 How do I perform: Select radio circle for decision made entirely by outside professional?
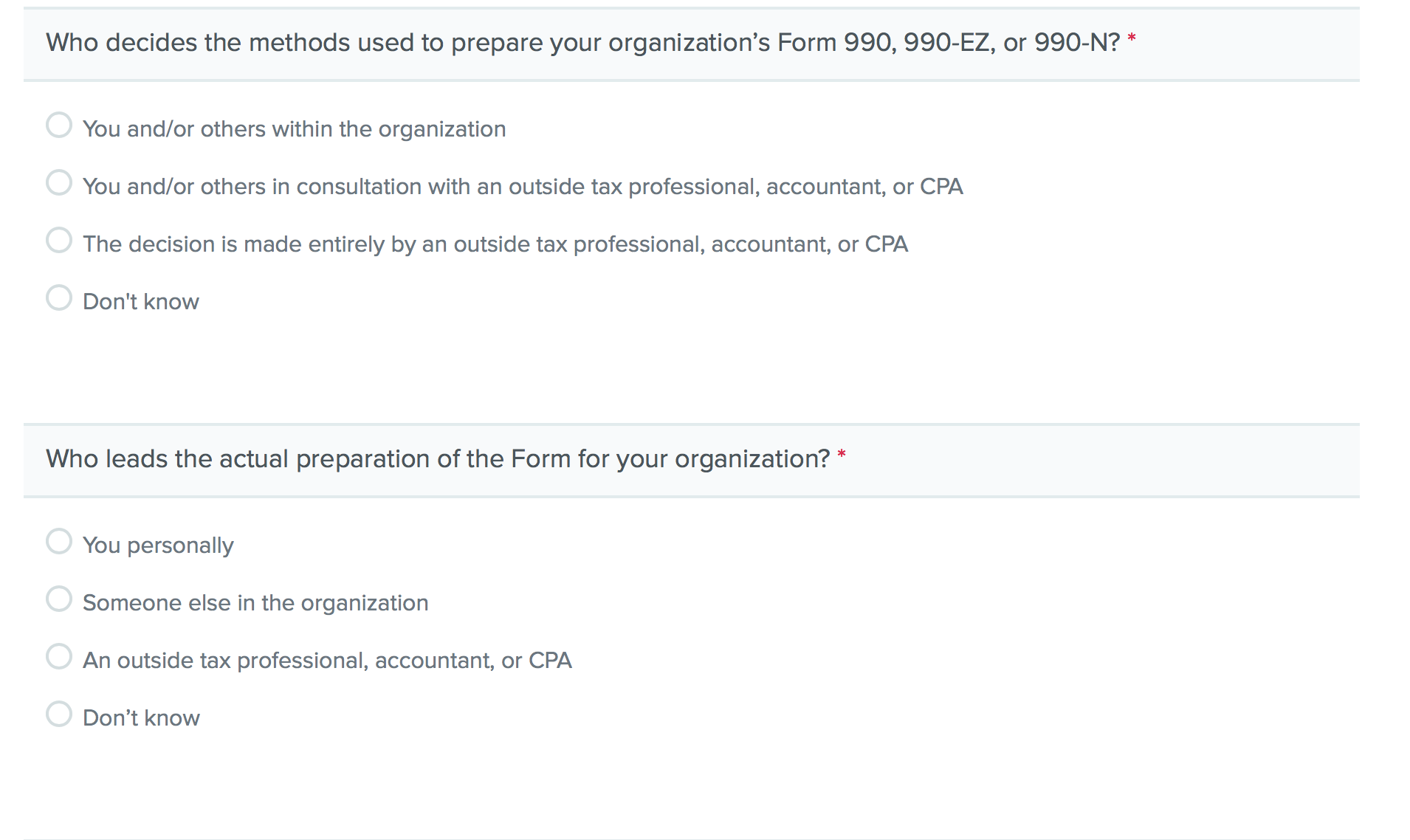tap(59, 240)
